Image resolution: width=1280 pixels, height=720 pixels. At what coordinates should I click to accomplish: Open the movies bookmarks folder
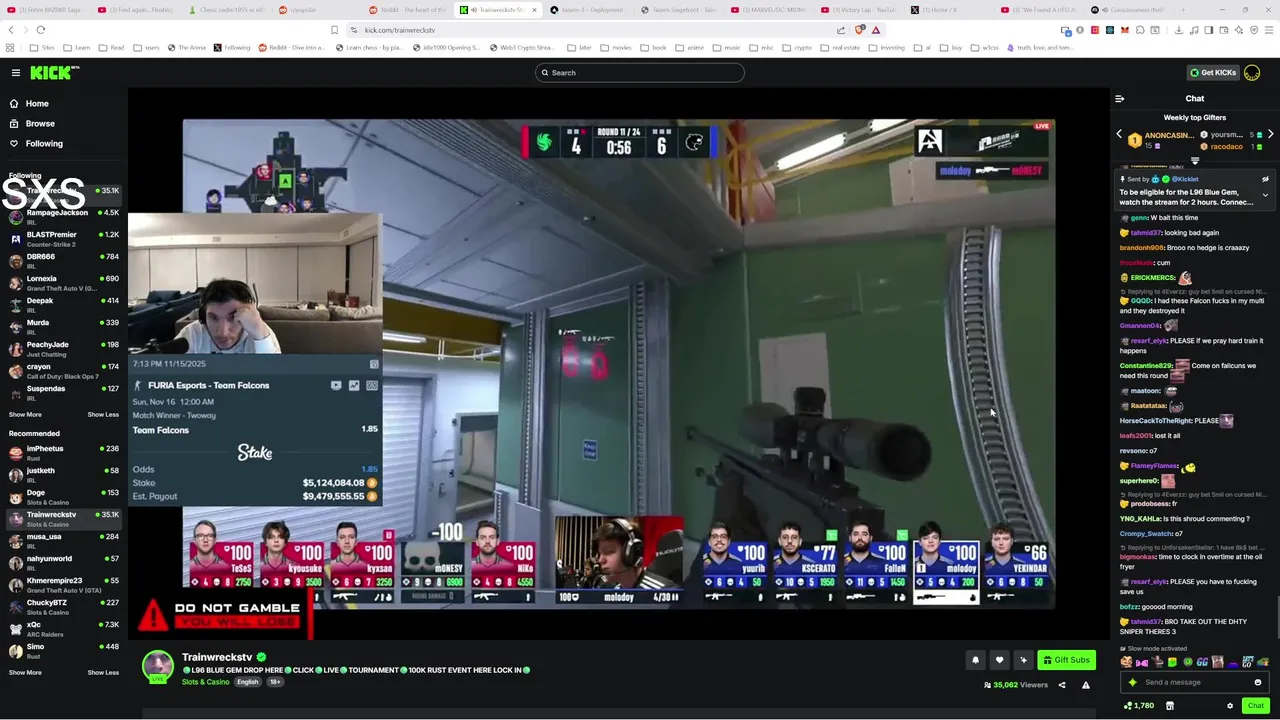point(616,48)
